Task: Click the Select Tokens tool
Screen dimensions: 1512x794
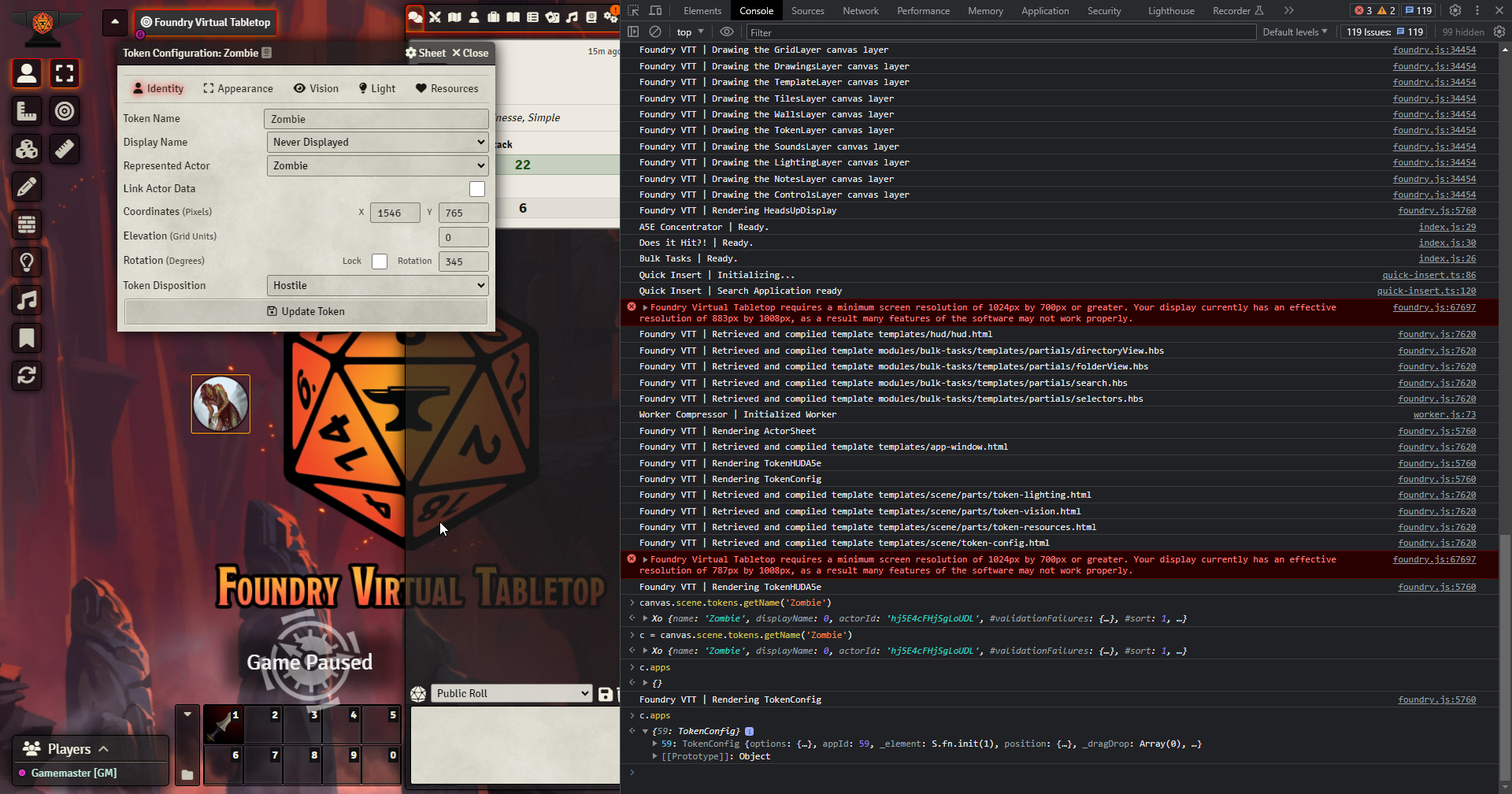Action: point(65,73)
